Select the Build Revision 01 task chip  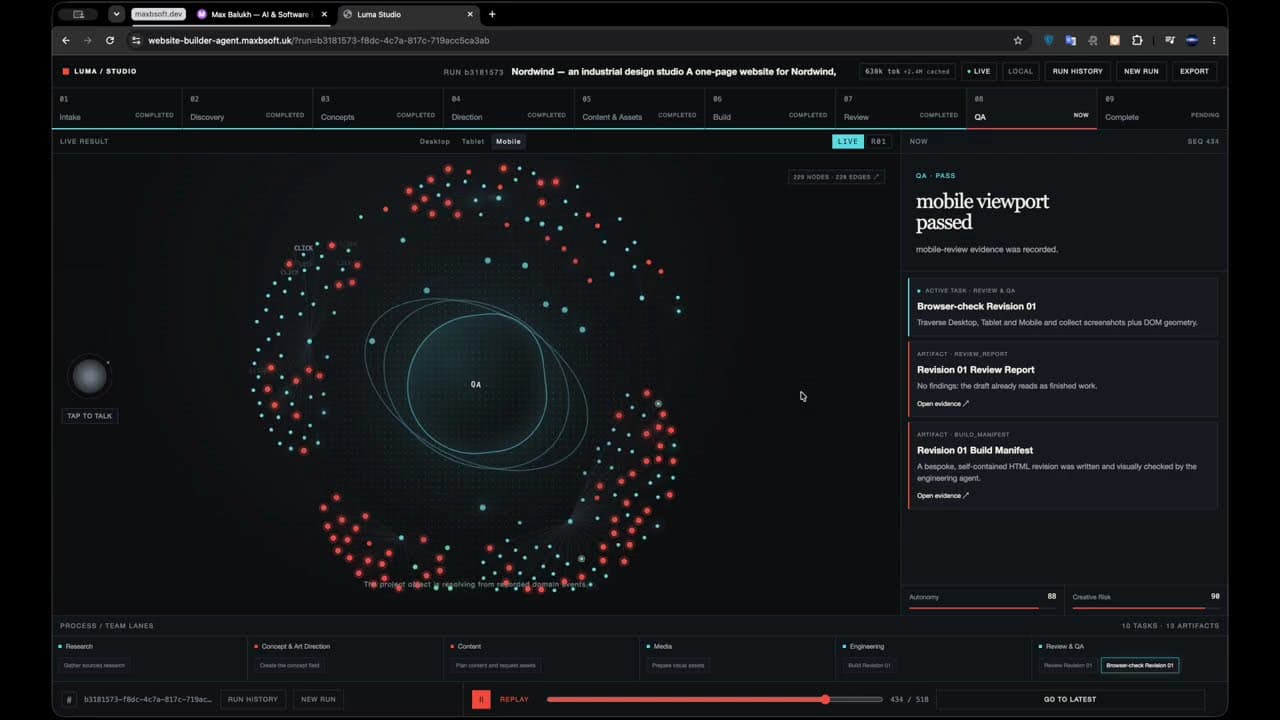coord(869,665)
